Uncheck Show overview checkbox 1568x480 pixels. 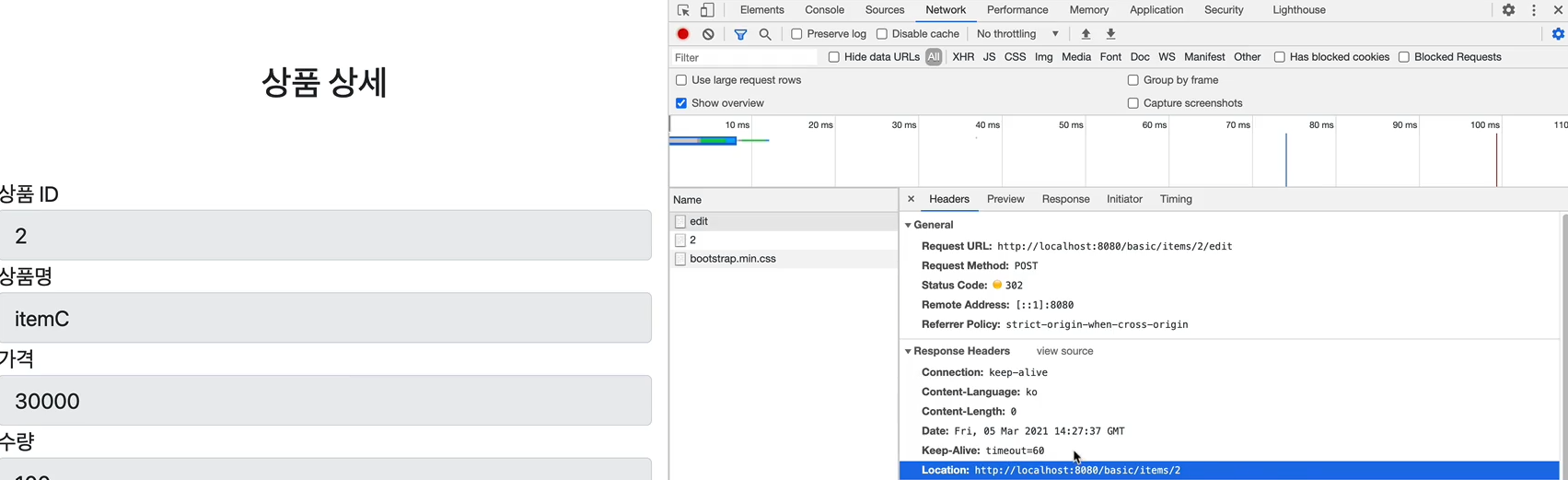681,103
